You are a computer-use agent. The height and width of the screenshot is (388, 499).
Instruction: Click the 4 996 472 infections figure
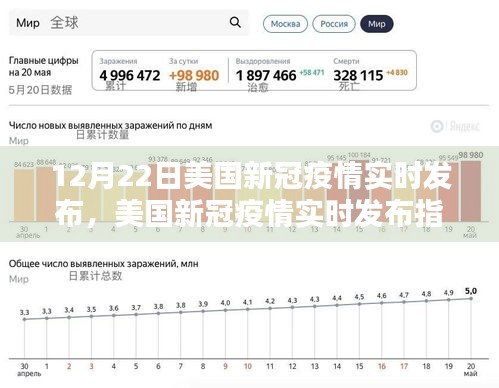[130, 75]
